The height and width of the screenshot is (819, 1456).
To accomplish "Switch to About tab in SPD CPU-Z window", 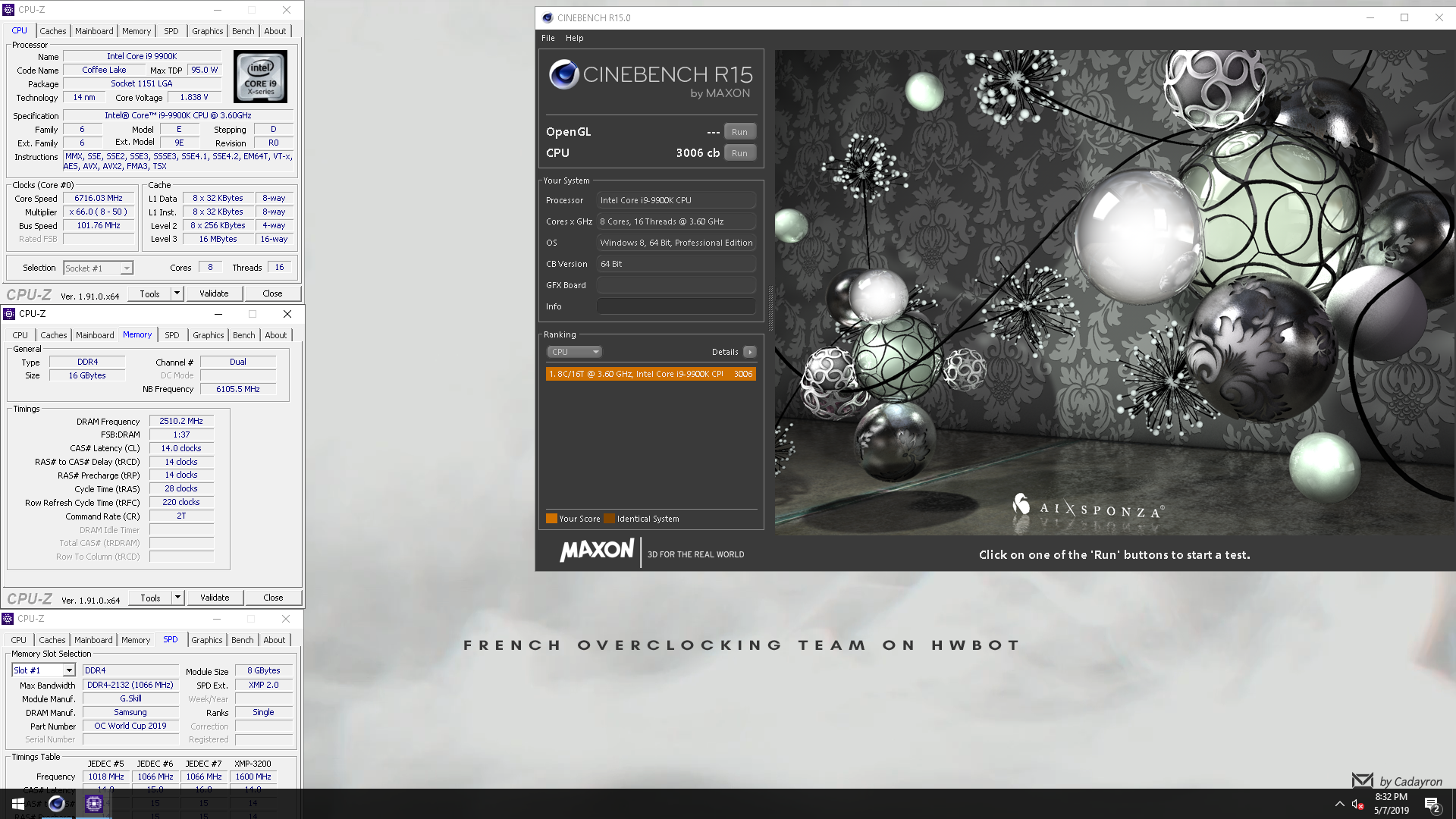I will (274, 640).
